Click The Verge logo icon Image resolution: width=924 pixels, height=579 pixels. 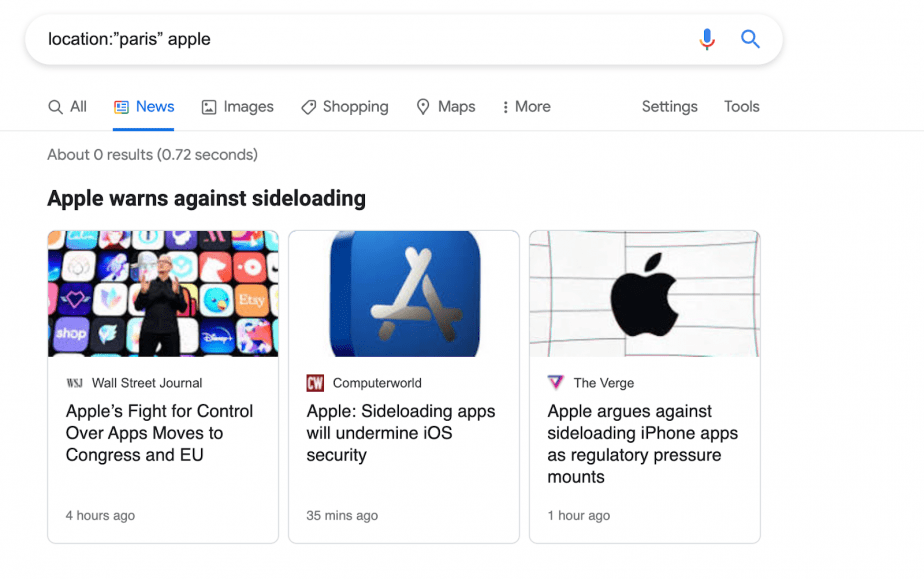coord(556,382)
